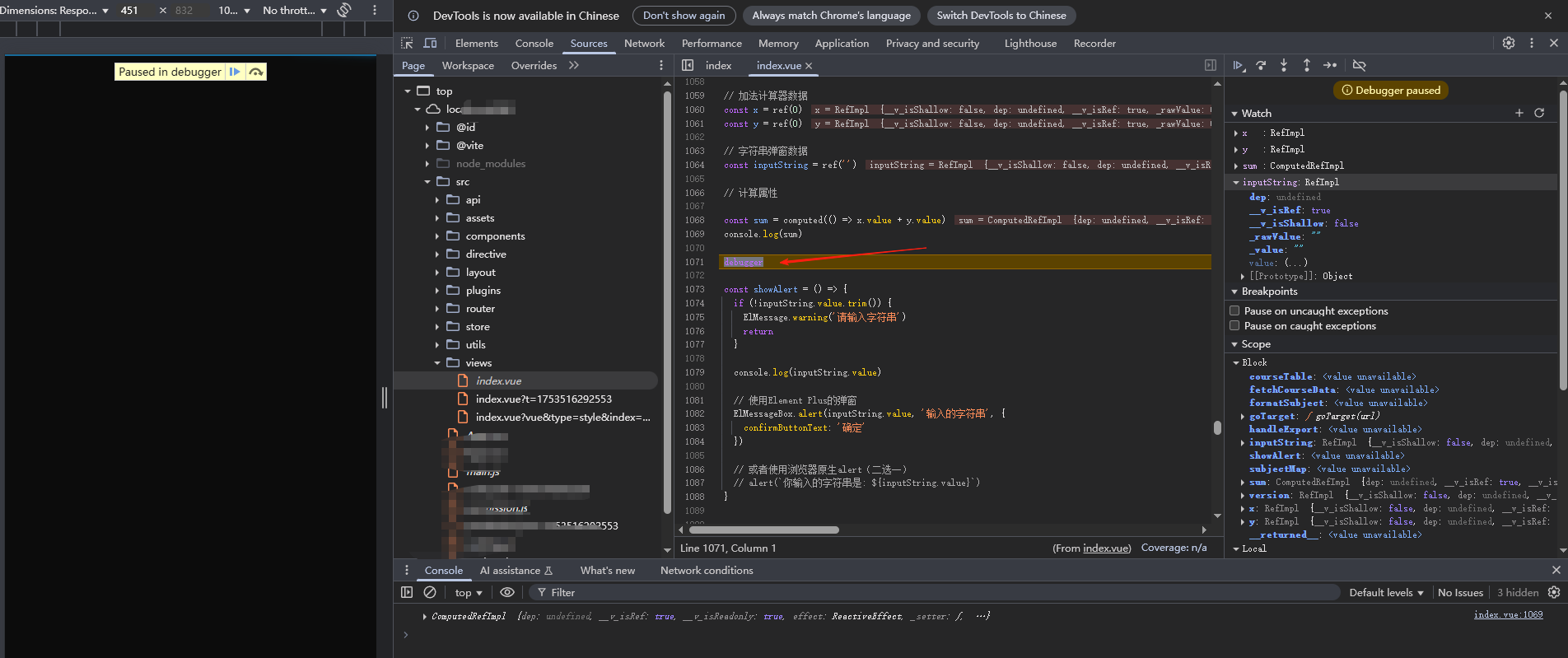The height and width of the screenshot is (658, 1568).
Task: Clear the console
Action: [x=430, y=592]
